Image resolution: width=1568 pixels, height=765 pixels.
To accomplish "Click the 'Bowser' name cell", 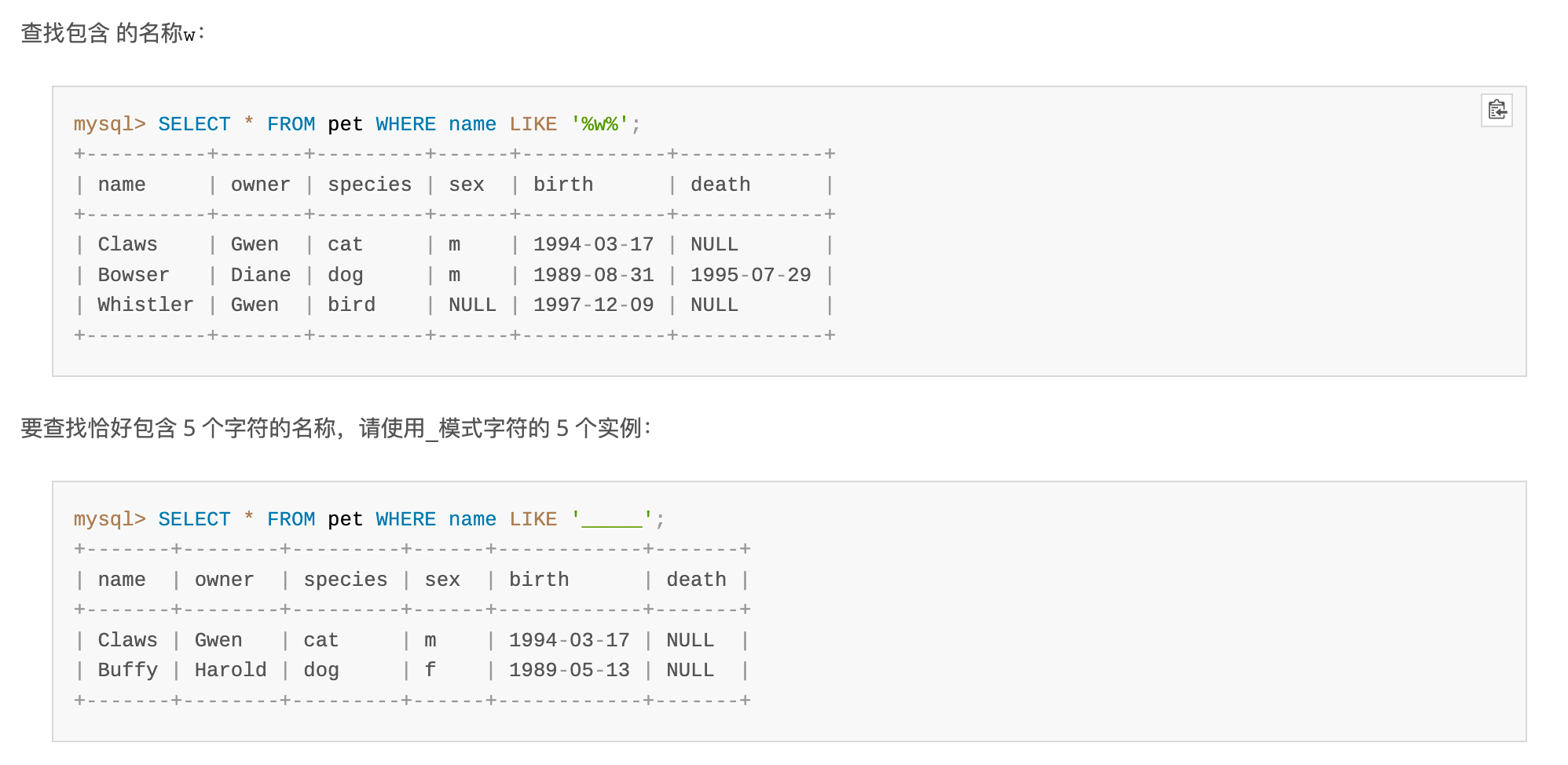I will coord(134,275).
